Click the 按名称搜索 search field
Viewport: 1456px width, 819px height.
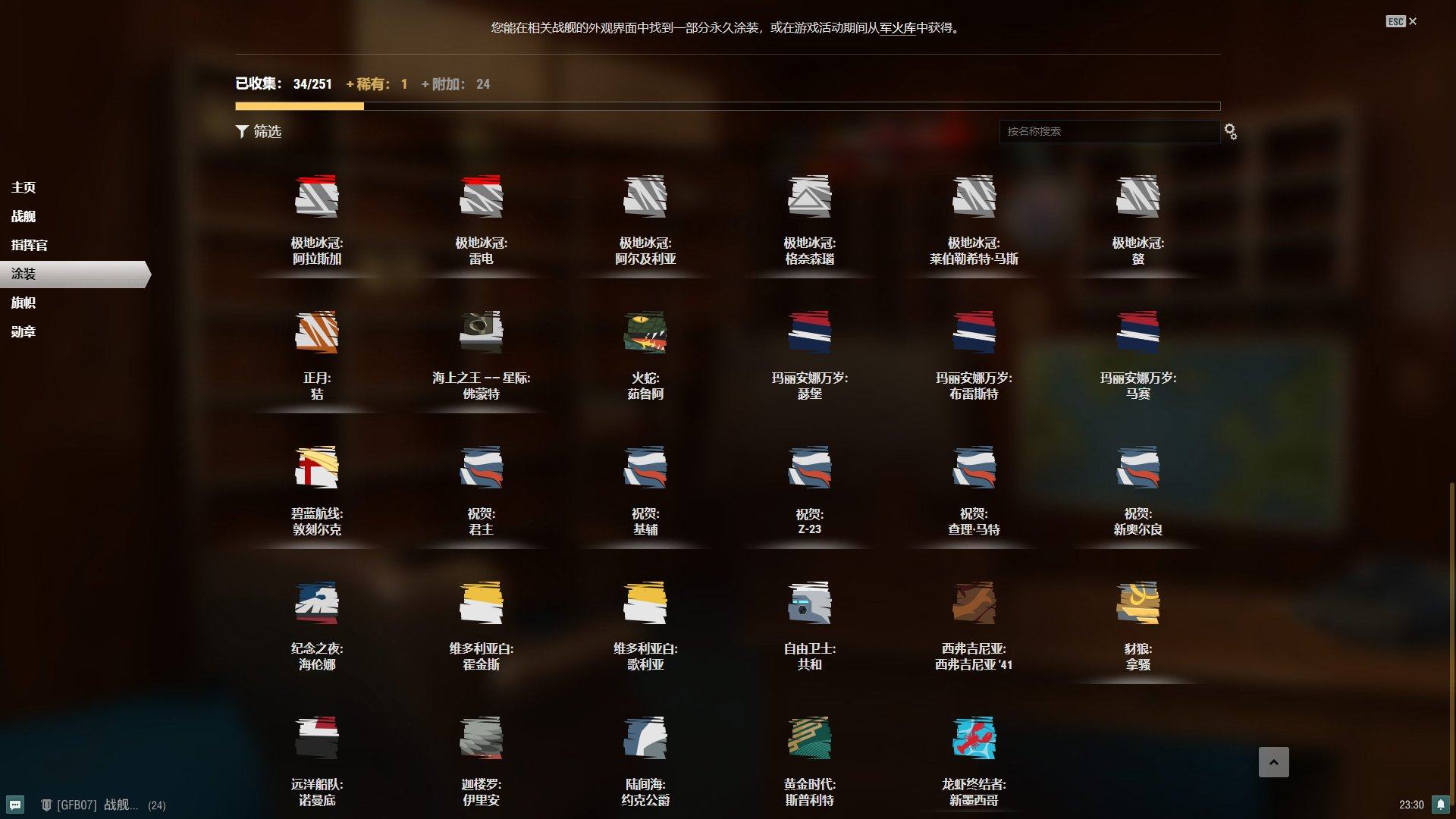pyautogui.click(x=1109, y=131)
